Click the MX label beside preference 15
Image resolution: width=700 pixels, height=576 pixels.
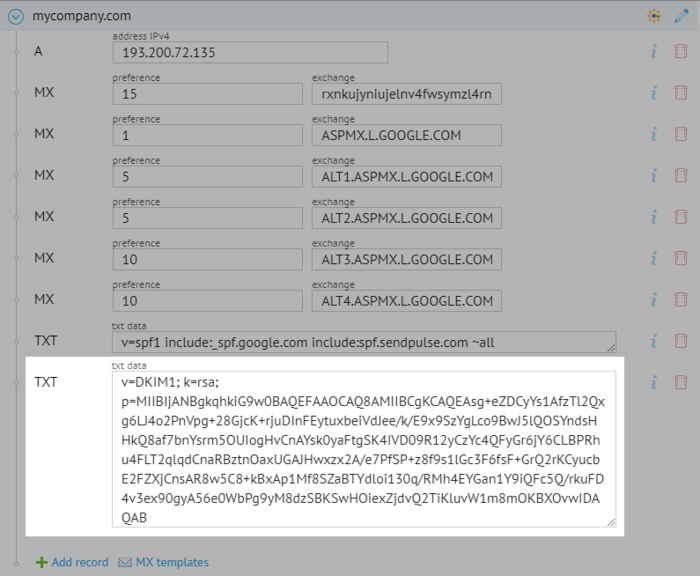tap(44, 93)
